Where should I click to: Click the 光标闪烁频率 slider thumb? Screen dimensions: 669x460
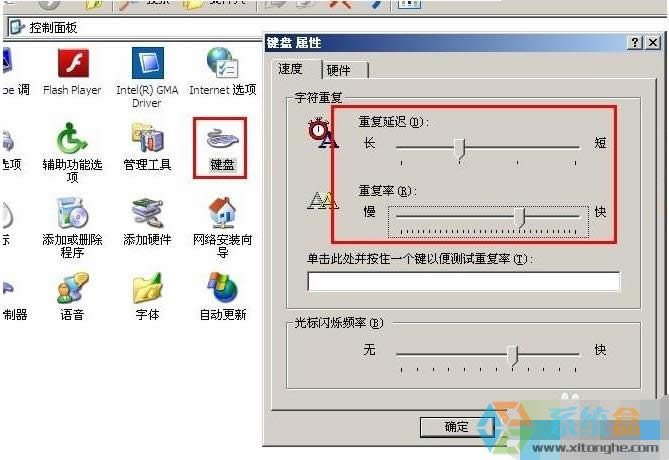coord(513,355)
